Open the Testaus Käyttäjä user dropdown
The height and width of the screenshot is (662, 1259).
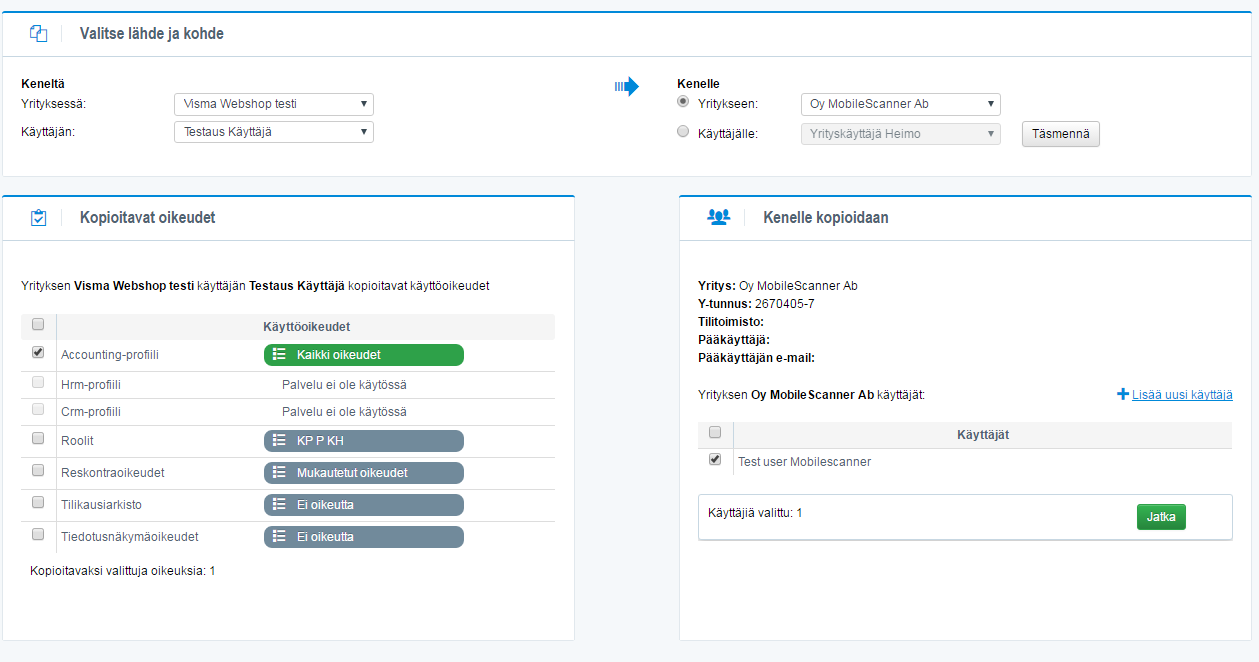[273, 132]
